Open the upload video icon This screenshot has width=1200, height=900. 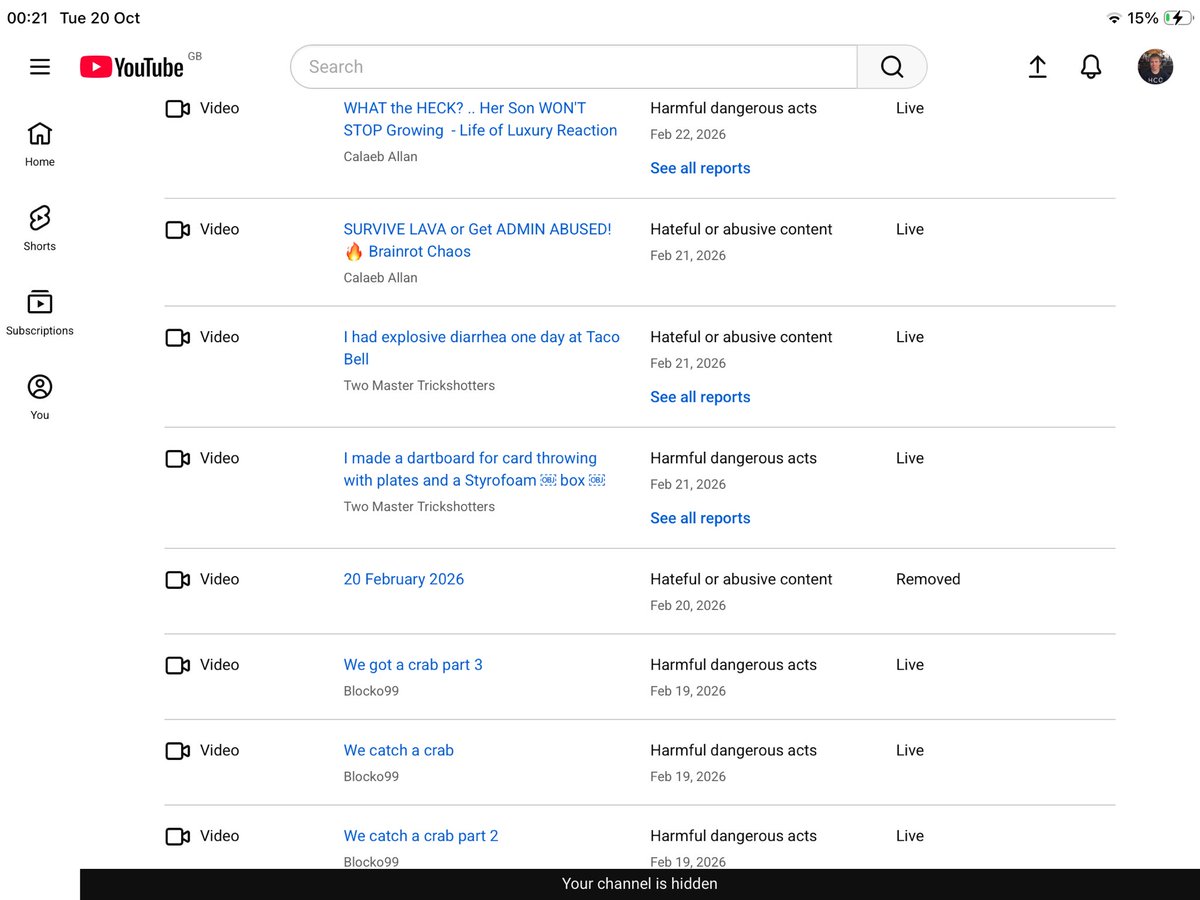[1038, 67]
